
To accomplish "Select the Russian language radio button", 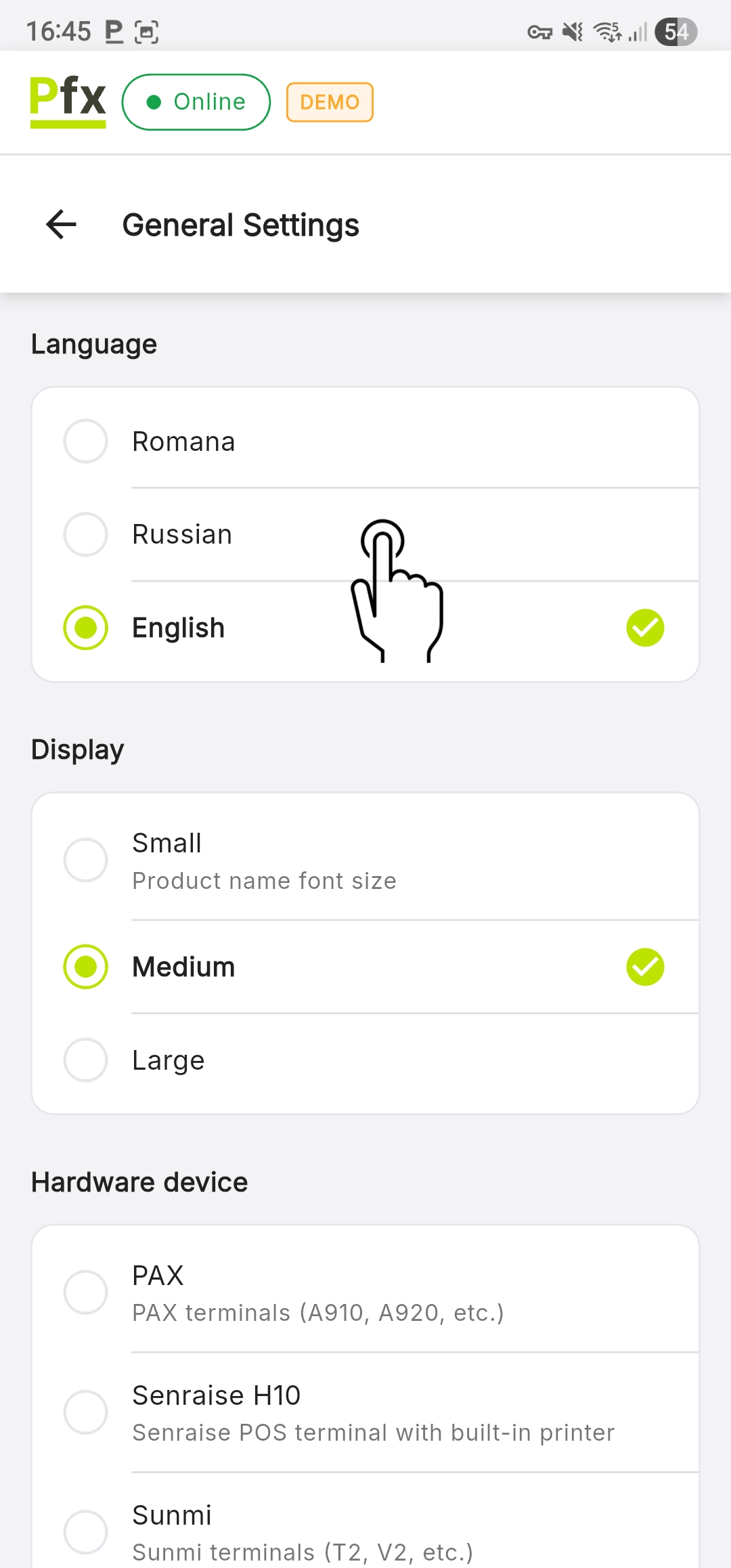I will (86, 535).
